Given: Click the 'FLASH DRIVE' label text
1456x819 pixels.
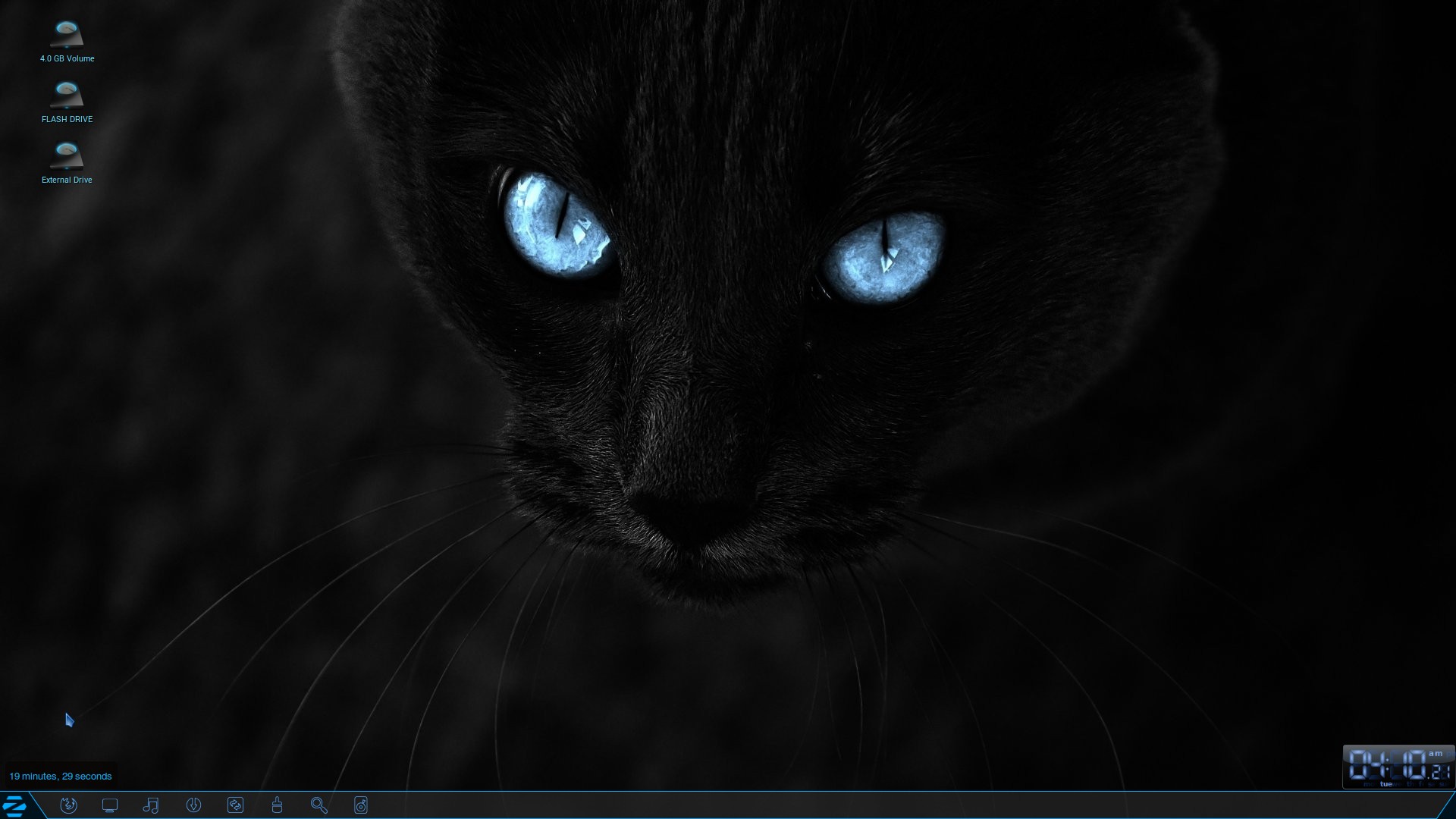Looking at the screenshot, I should 67,119.
